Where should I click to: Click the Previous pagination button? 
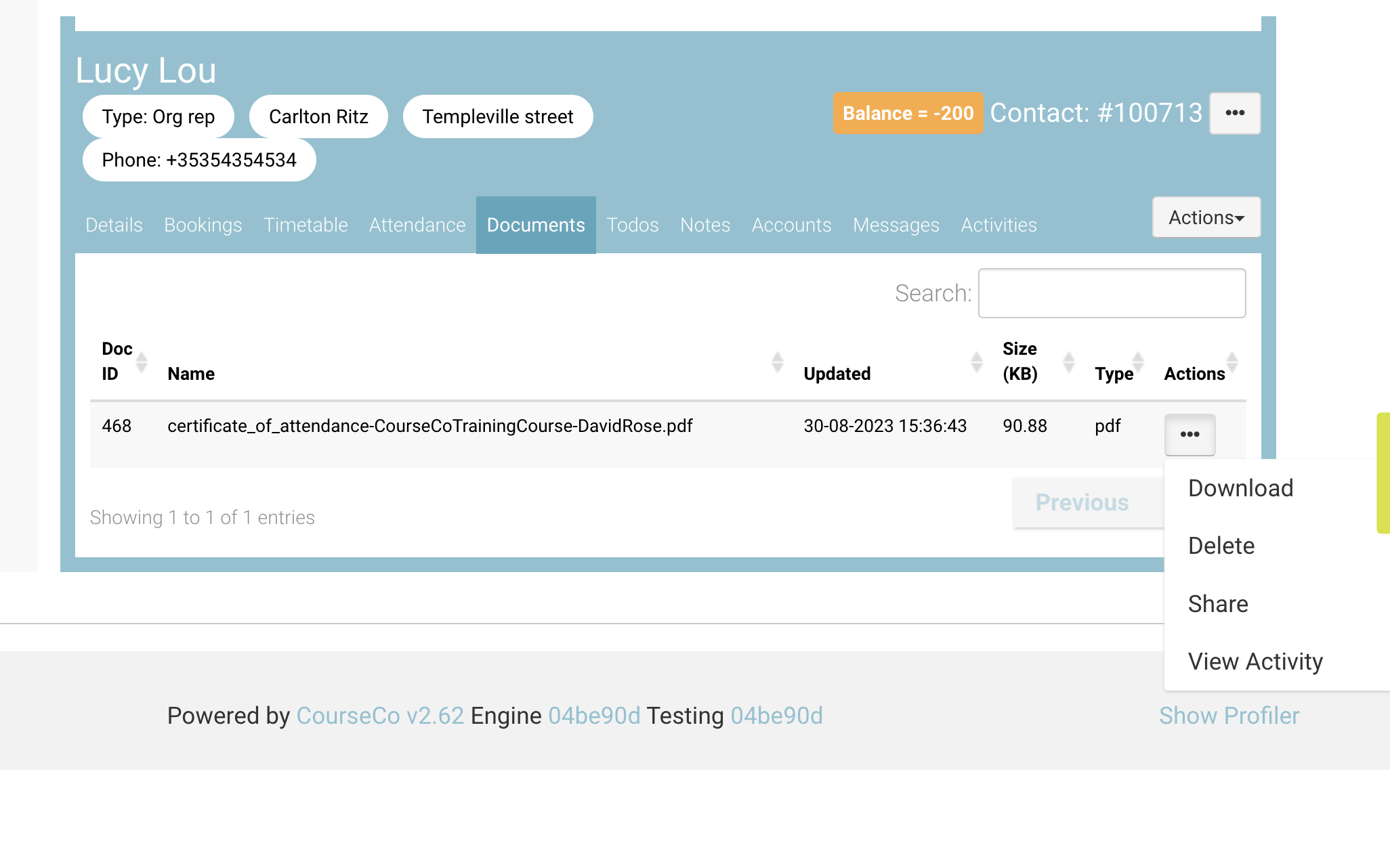(x=1081, y=502)
